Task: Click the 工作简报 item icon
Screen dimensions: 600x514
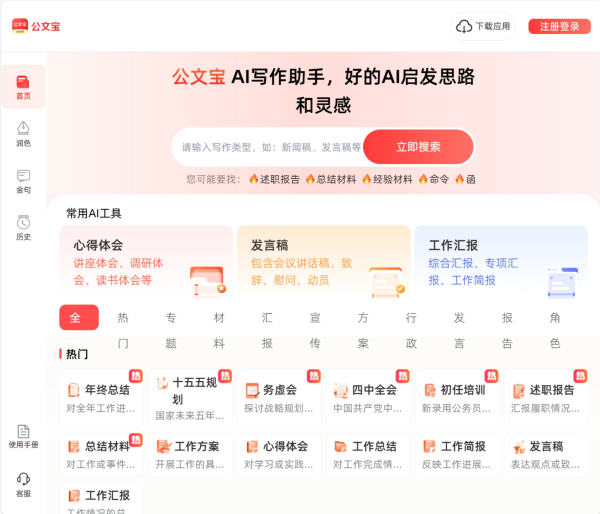Action: tap(429, 446)
